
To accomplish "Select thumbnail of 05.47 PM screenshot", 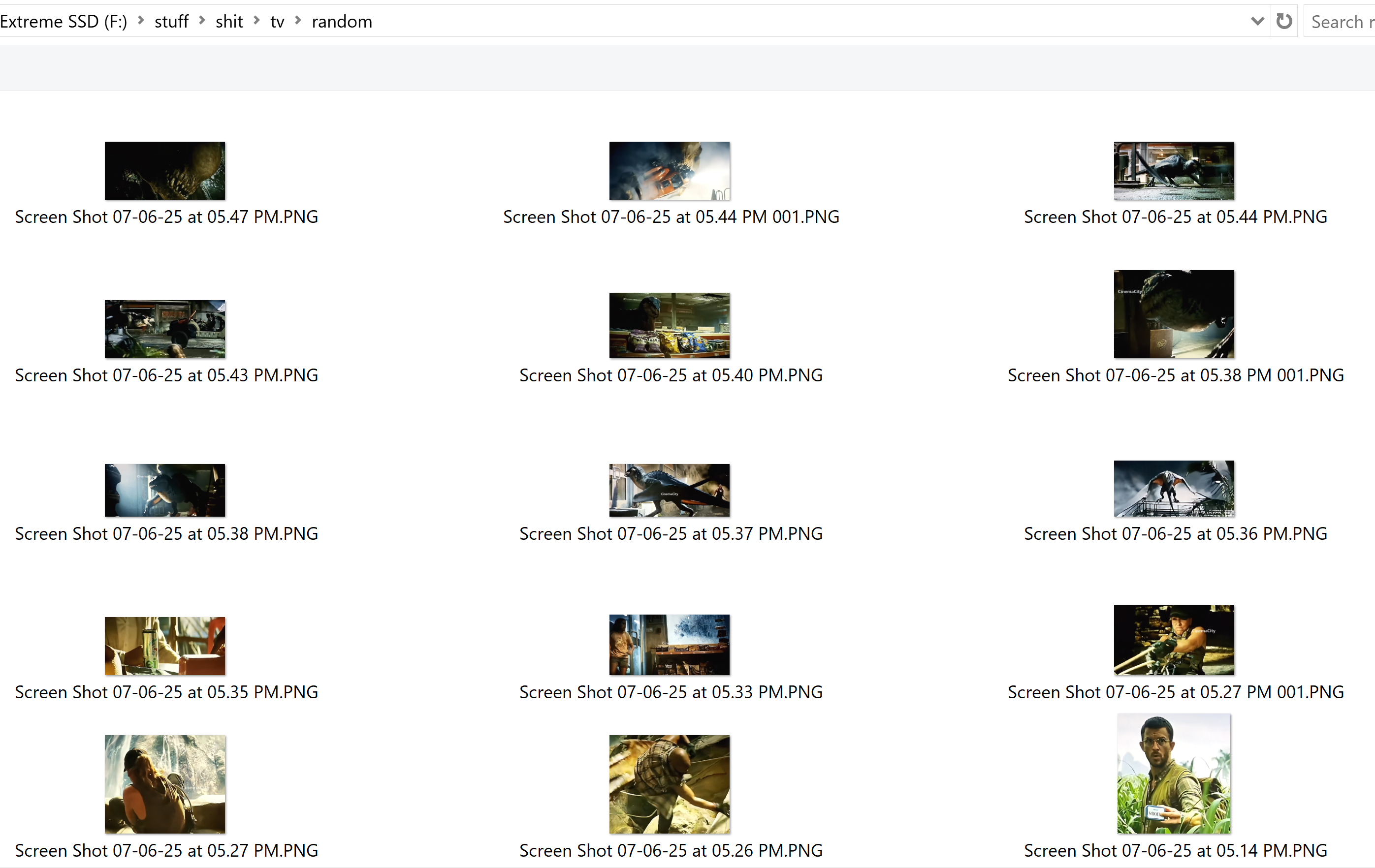I will point(165,171).
